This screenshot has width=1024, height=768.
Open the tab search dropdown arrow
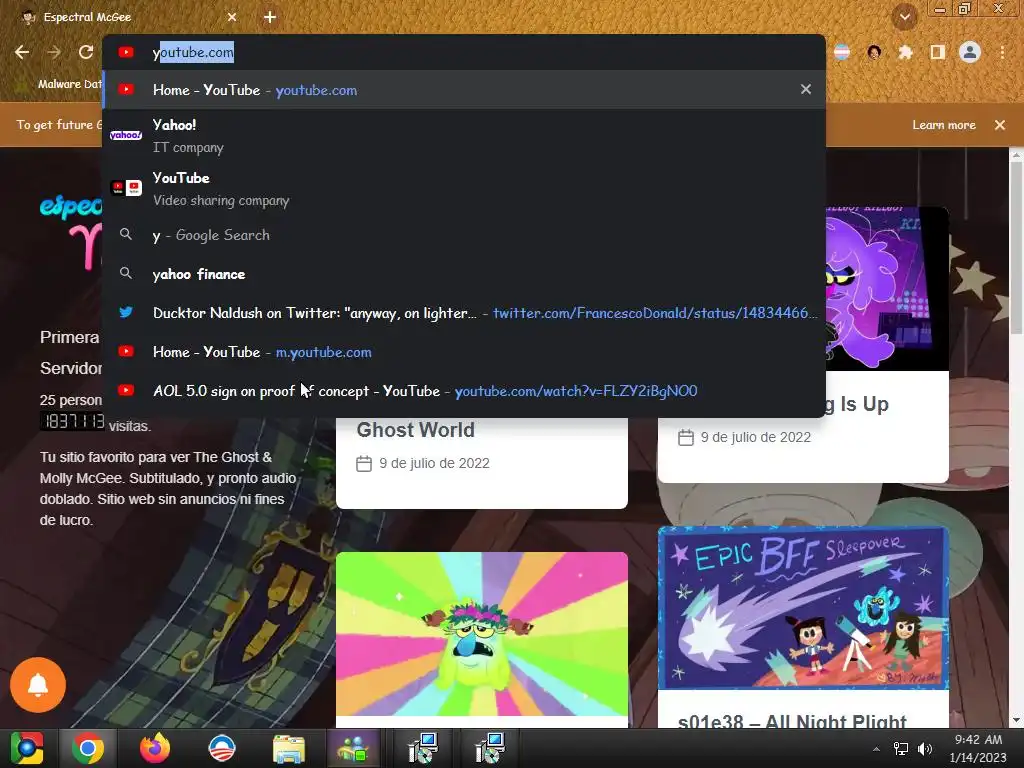click(x=904, y=17)
